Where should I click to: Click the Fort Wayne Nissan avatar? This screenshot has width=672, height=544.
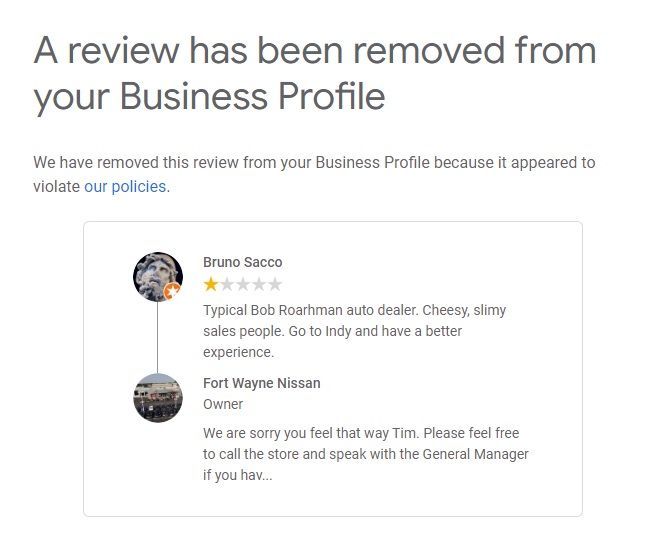coord(157,397)
